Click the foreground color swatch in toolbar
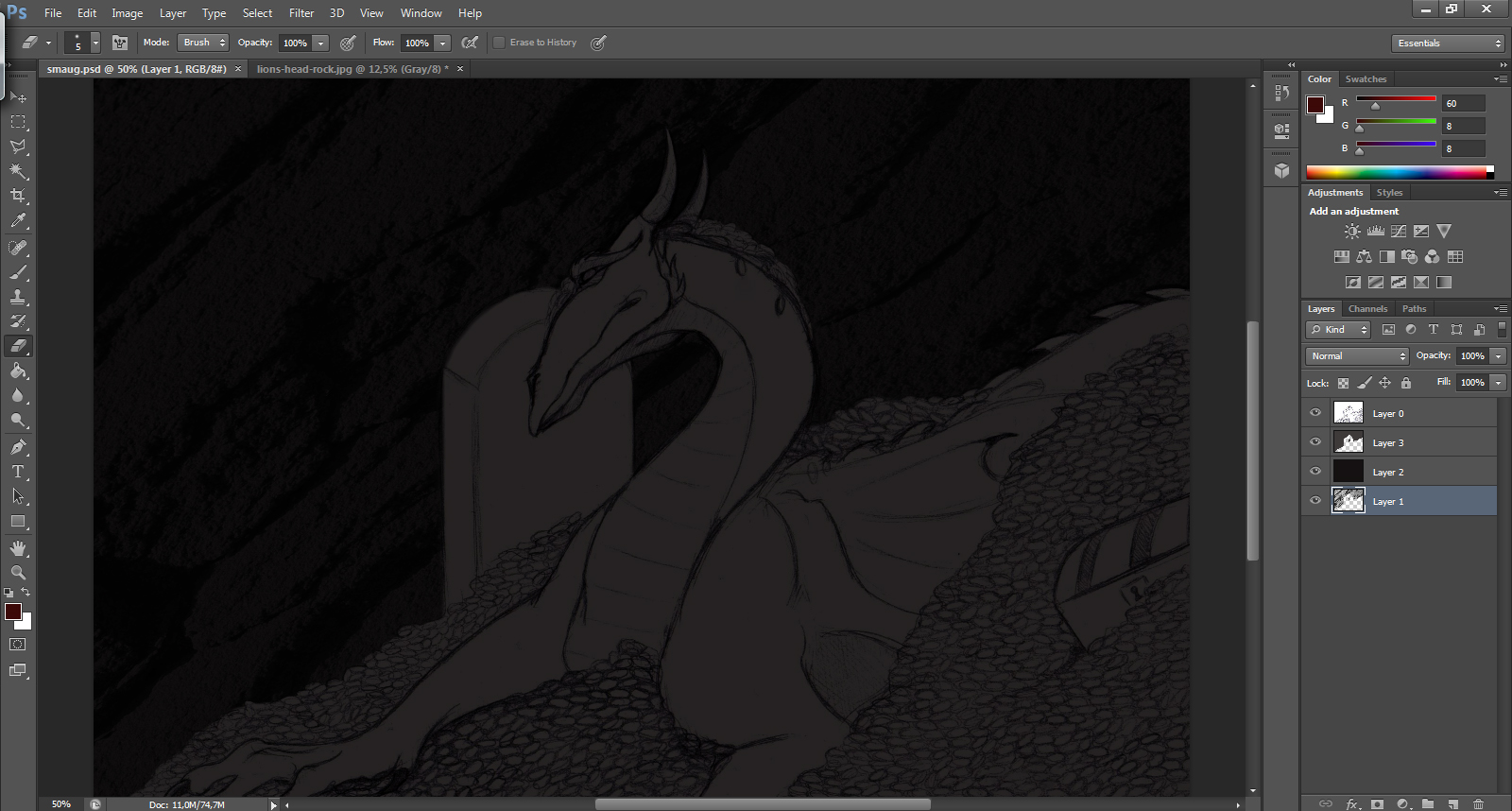 13,612
